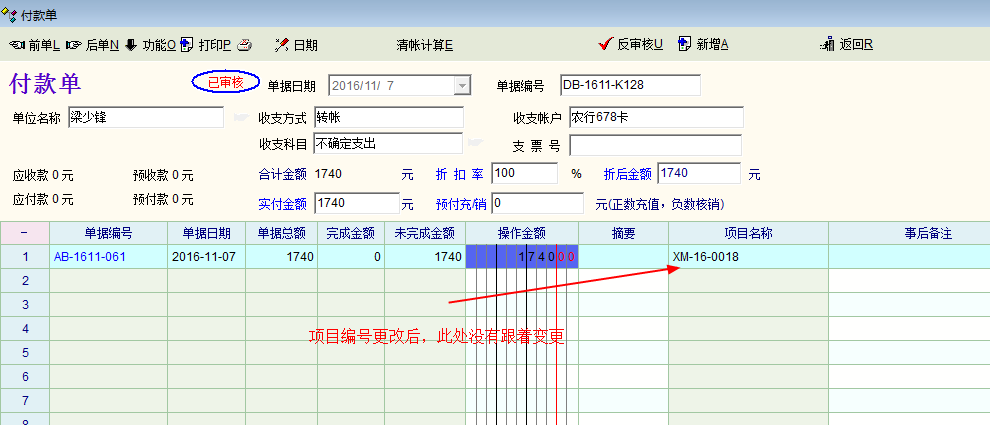The width and height of the screenshot is (990, 425).
Task: Open document link AB-1611-061 in grid
Action: [90, 257]
